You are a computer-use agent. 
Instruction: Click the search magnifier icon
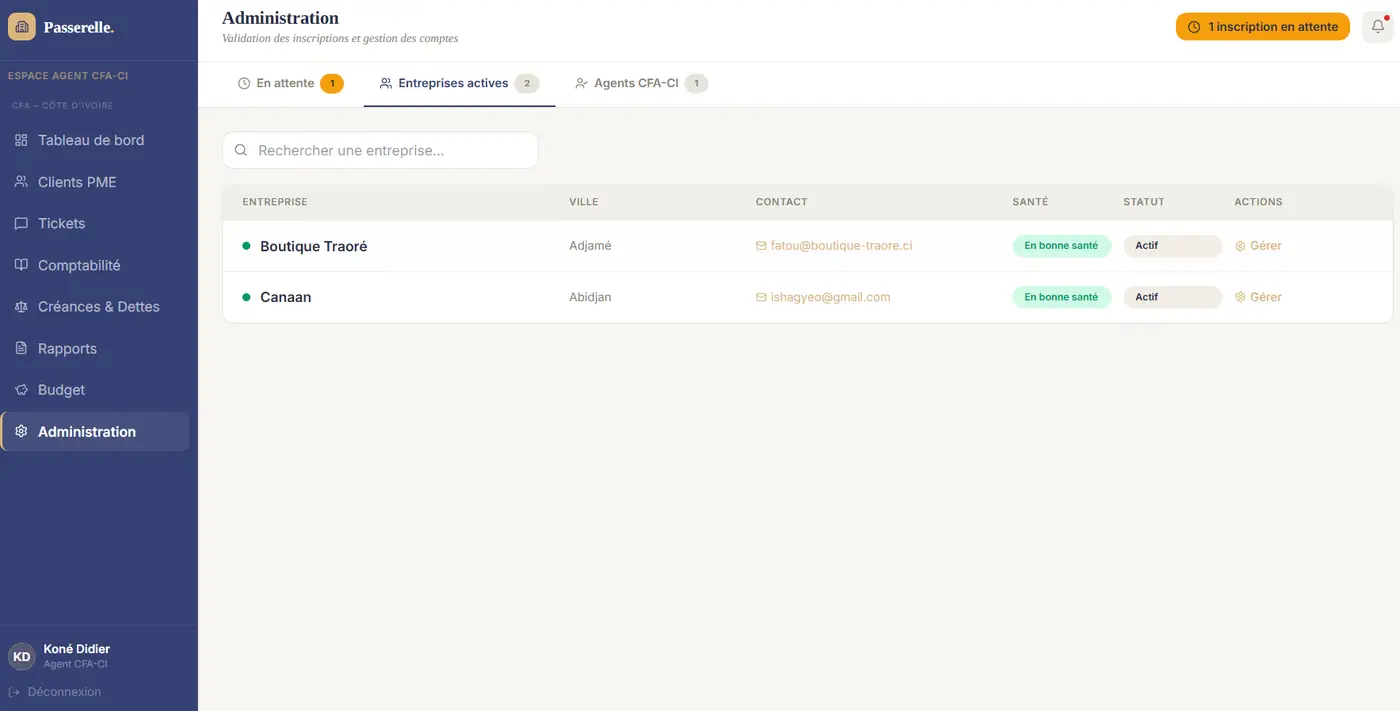coord(241,150)
